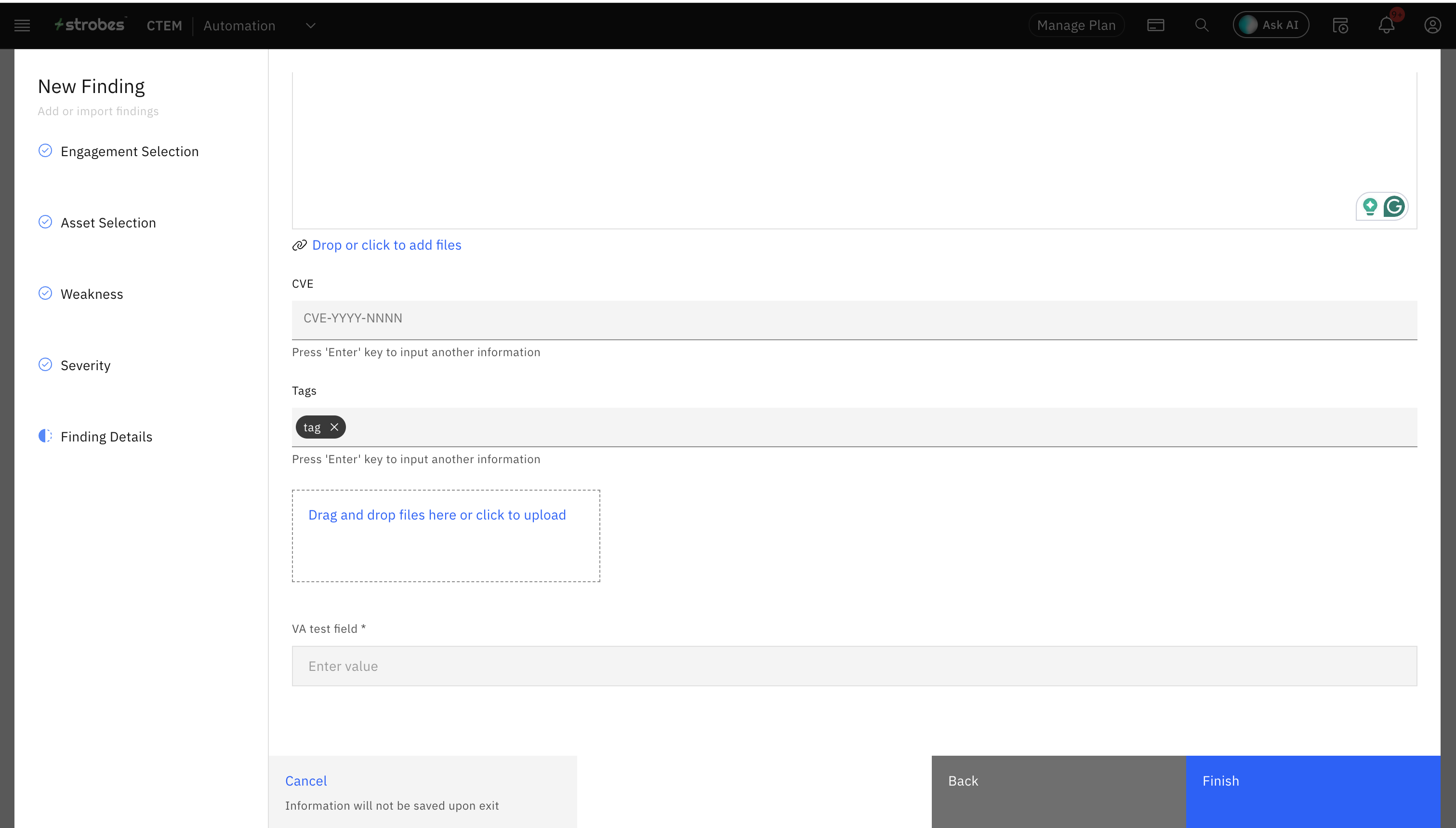
Task: Click the green lightbulb suggestion icon
Action: 1370,206
